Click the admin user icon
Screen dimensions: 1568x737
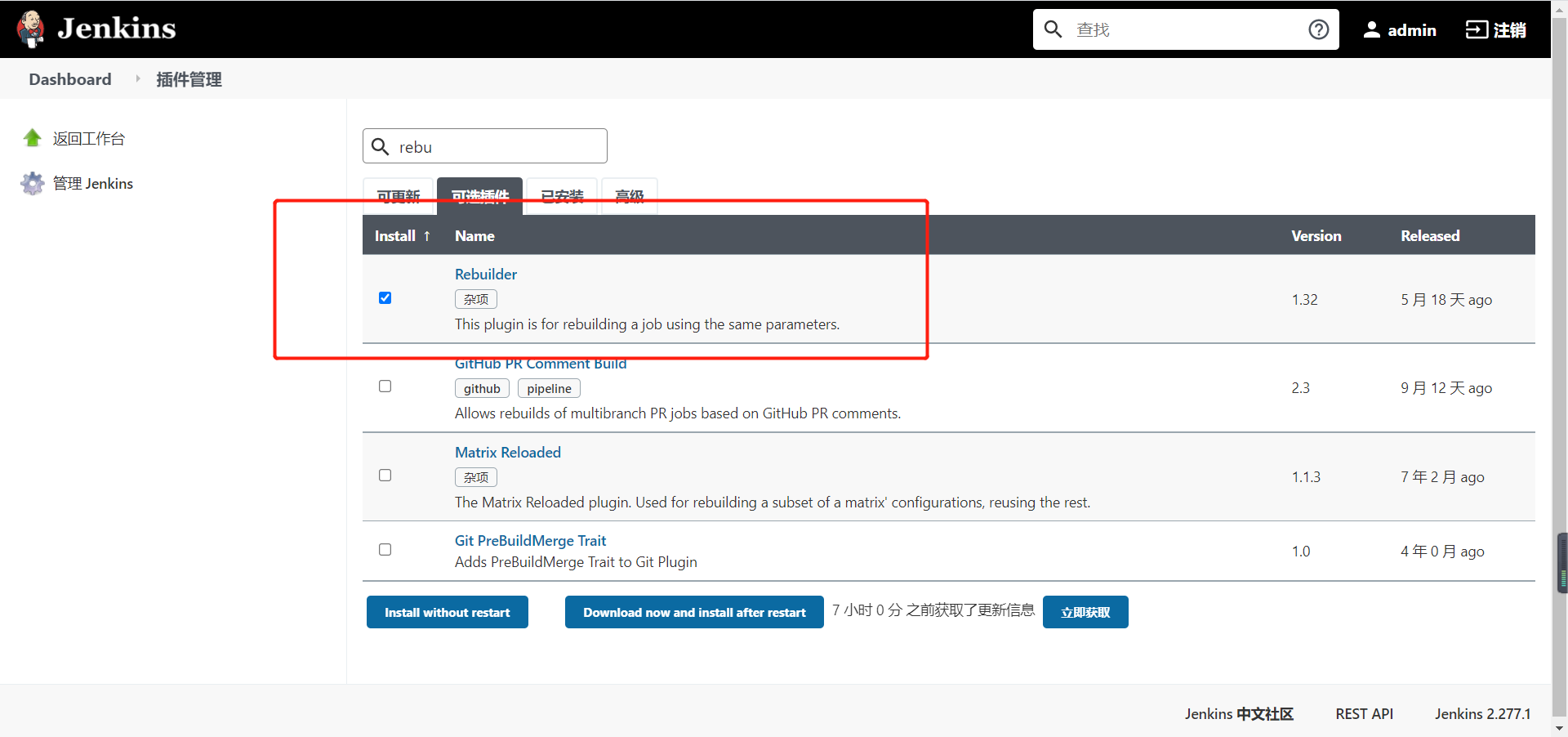click(x=1372, y=29)
